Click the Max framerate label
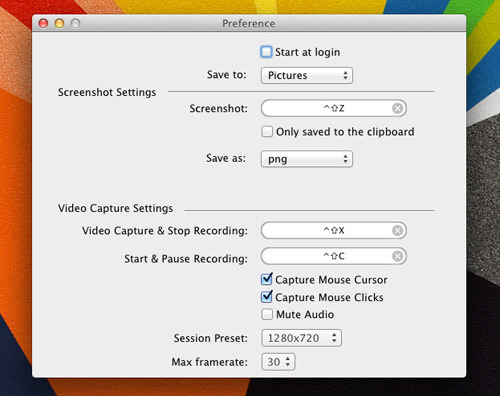The width and height of the screenshot is (500, 396). (210, 362)
